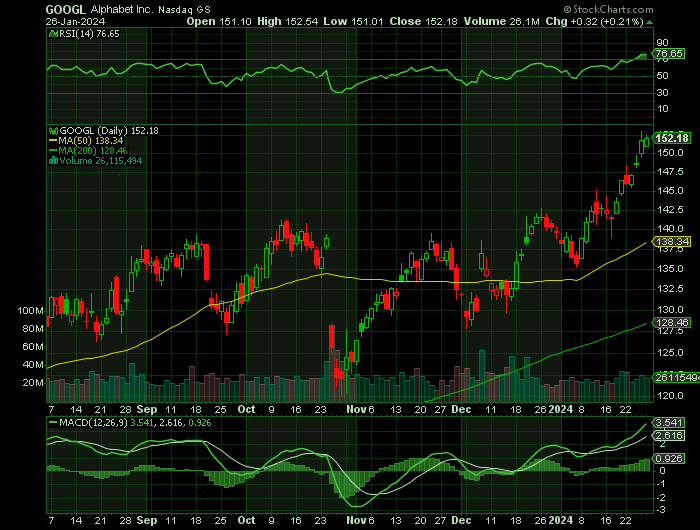Viewport: 700px width, 530px height.
Task: Click 2024 on the MACD panel's date axis
Action: pyautogui.click(x=561, y=521)
